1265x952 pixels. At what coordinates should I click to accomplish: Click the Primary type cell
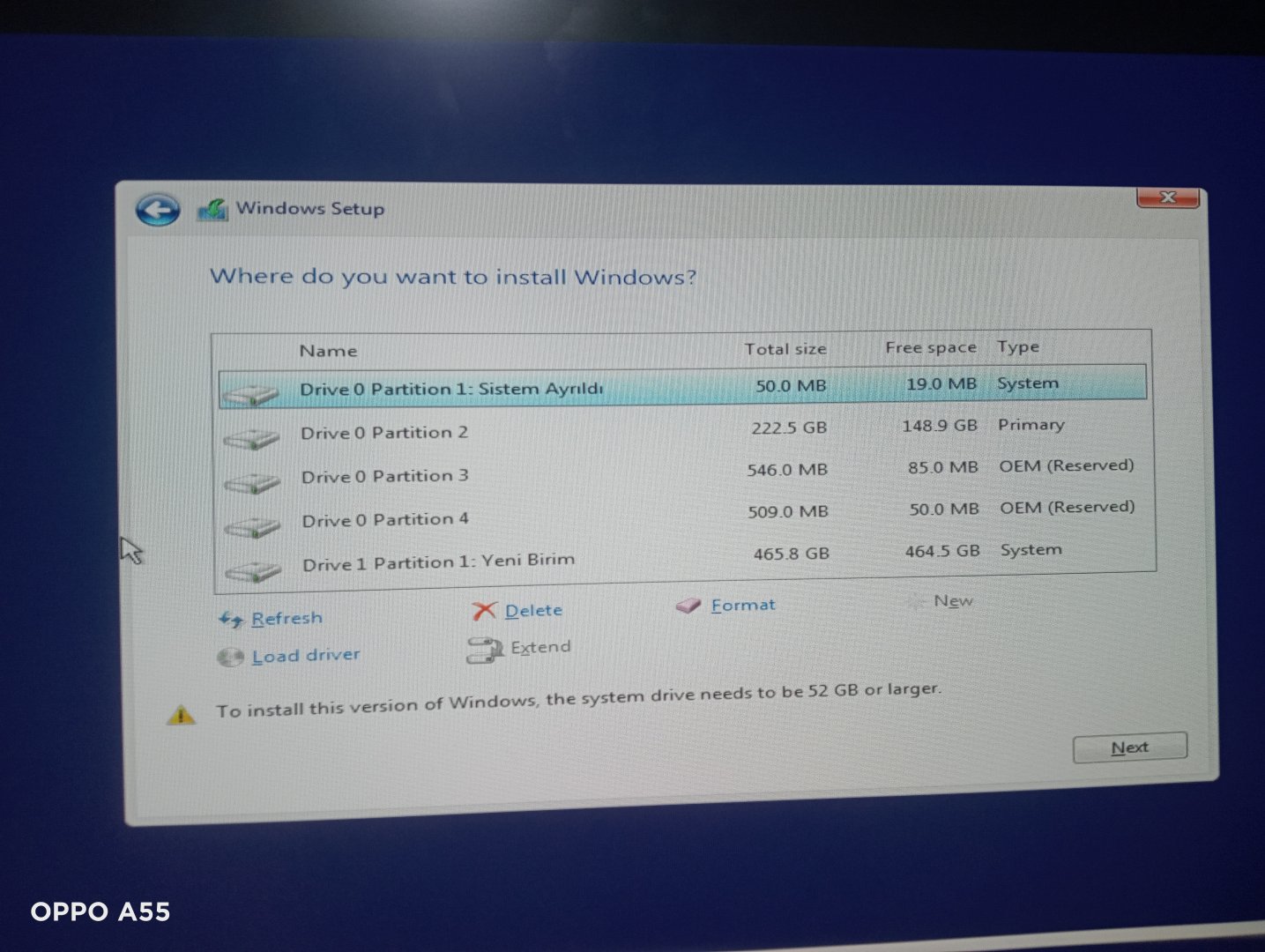point(1031,425)
